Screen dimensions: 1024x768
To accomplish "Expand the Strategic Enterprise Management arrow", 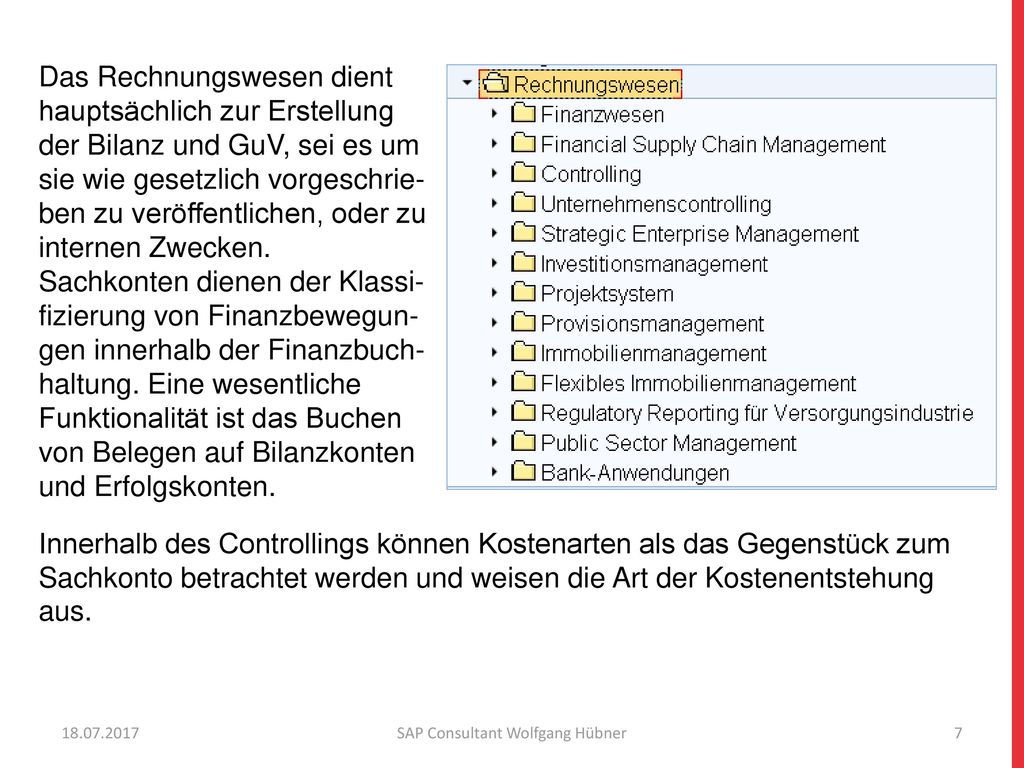I will click(x=494, y=233).
